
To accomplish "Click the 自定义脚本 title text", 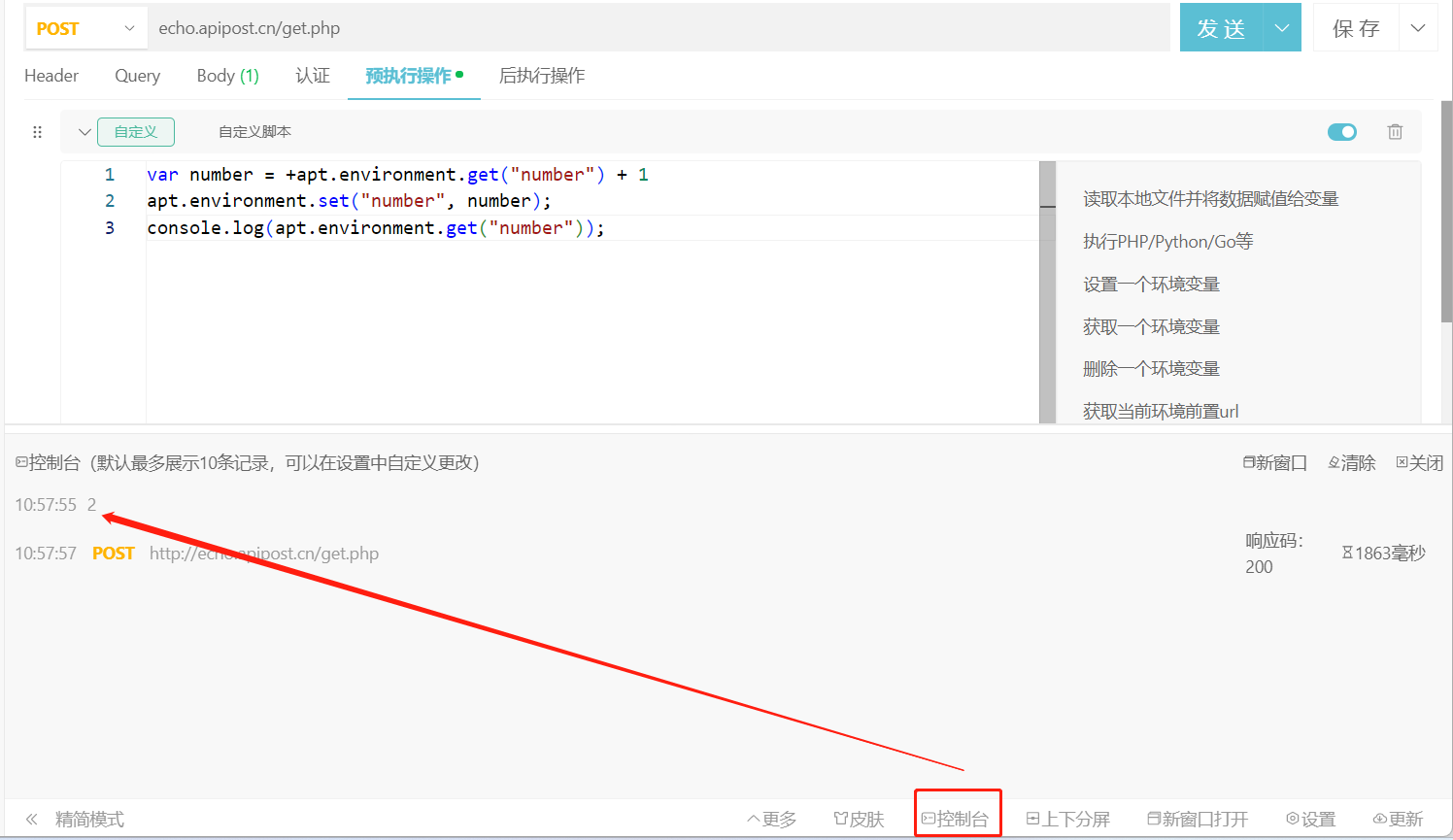I will [x=254, y=132].
